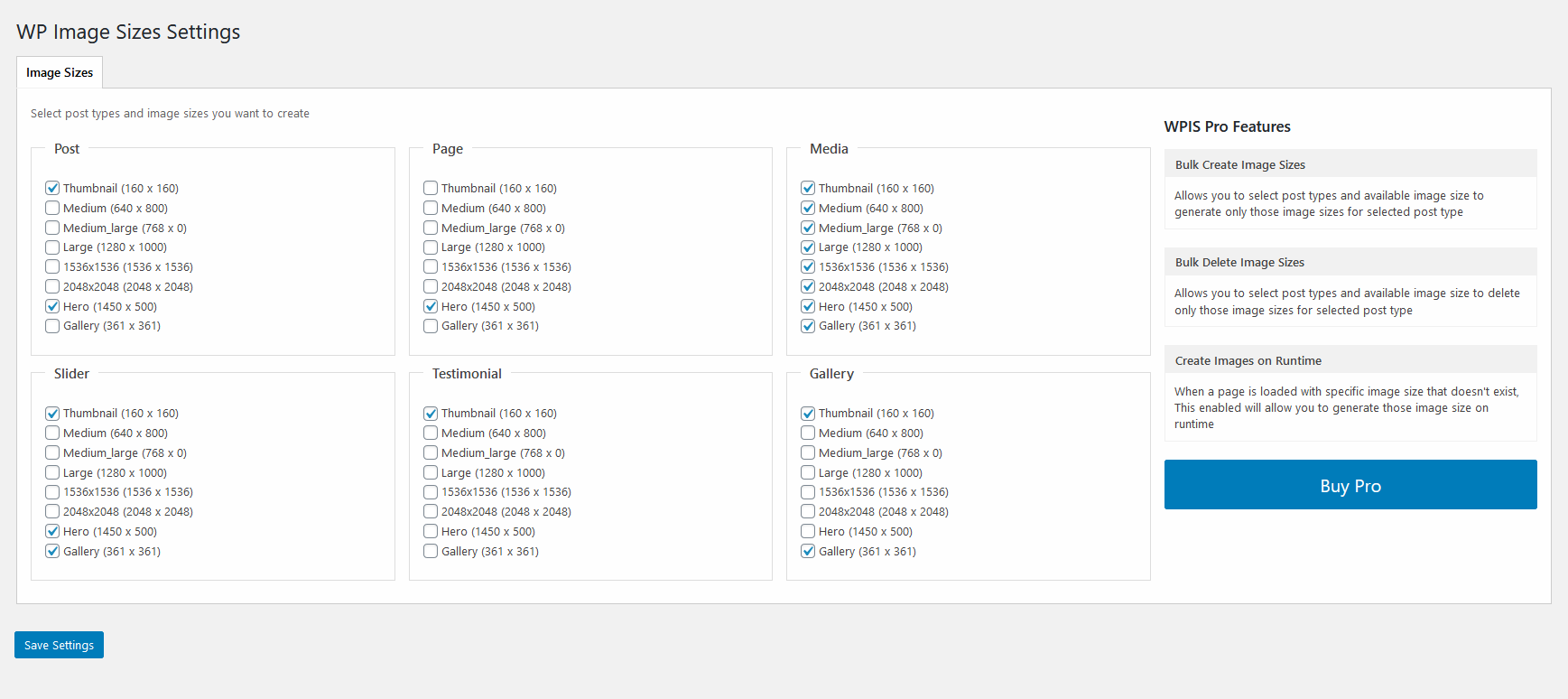Uncheck Thumbnail under Slider
Screen dimensions: 1568x699
52,413
